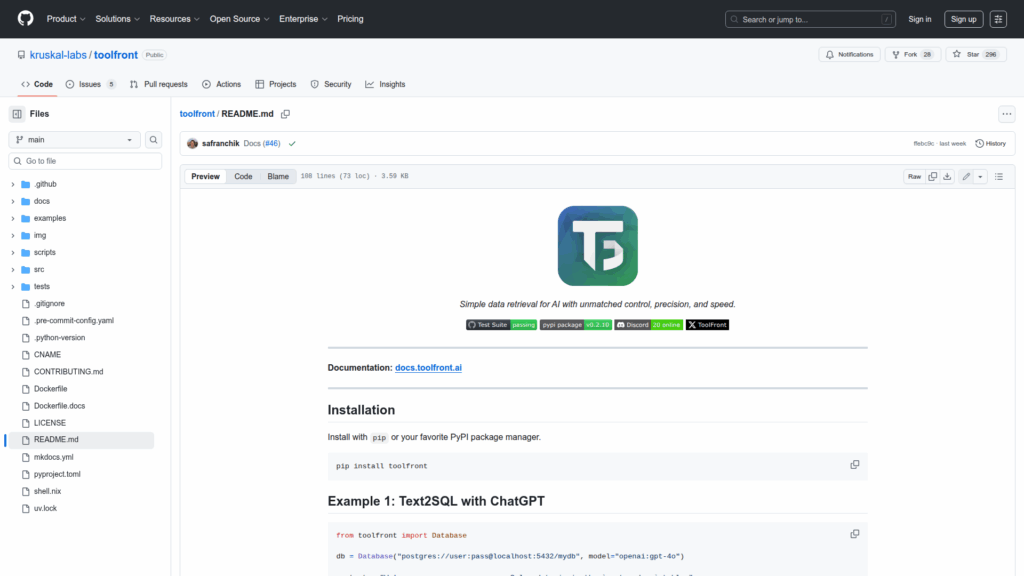
Task: Open the LICENSE file
Action: tap(50, 423)
